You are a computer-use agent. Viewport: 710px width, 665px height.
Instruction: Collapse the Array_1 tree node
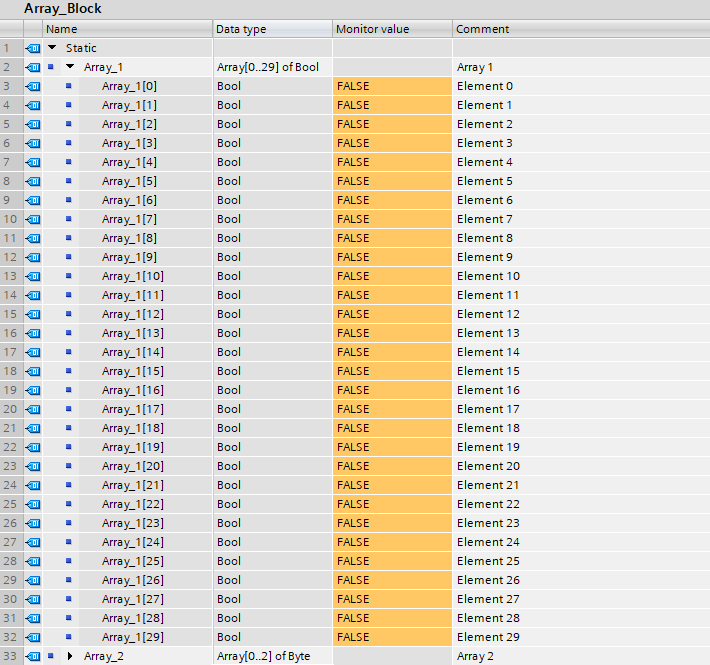click(70, 67)
